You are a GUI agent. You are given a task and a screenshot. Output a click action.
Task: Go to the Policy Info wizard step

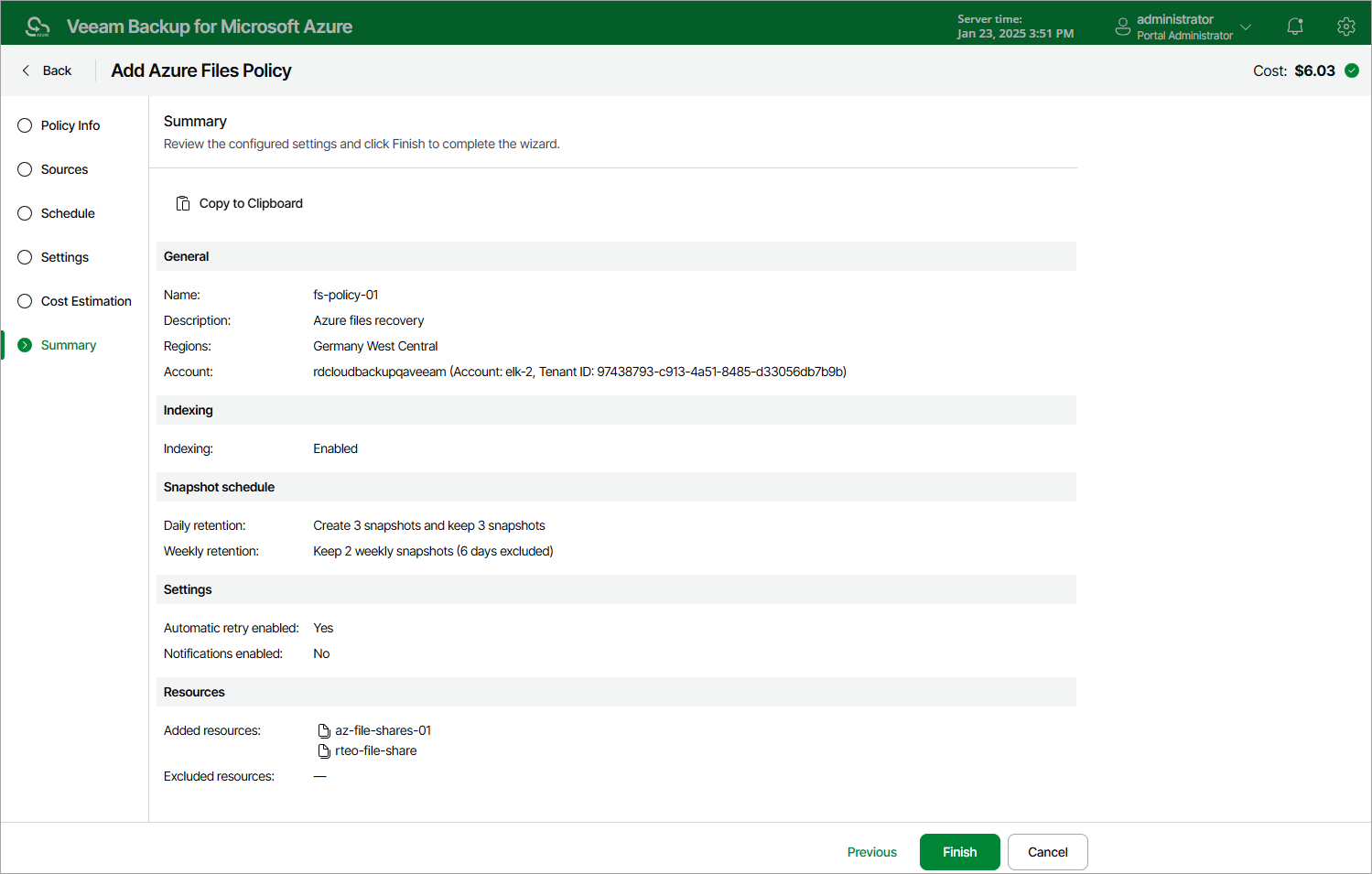point(70,125)
